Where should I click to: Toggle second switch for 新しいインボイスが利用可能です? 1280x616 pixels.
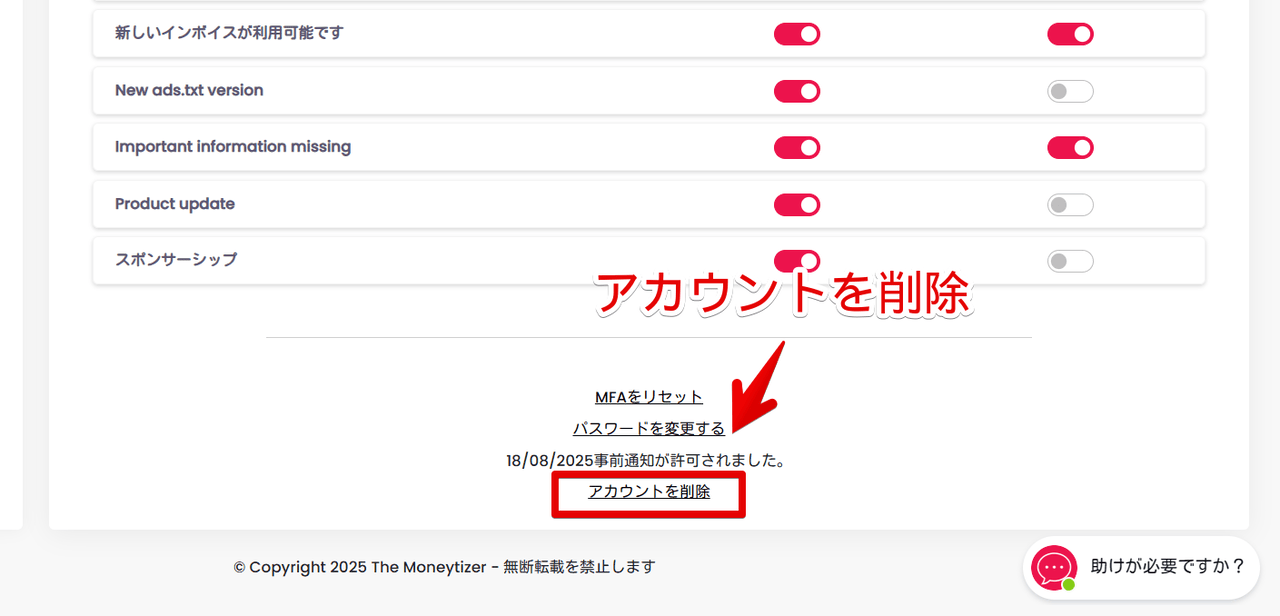(x=1070, y=34)
